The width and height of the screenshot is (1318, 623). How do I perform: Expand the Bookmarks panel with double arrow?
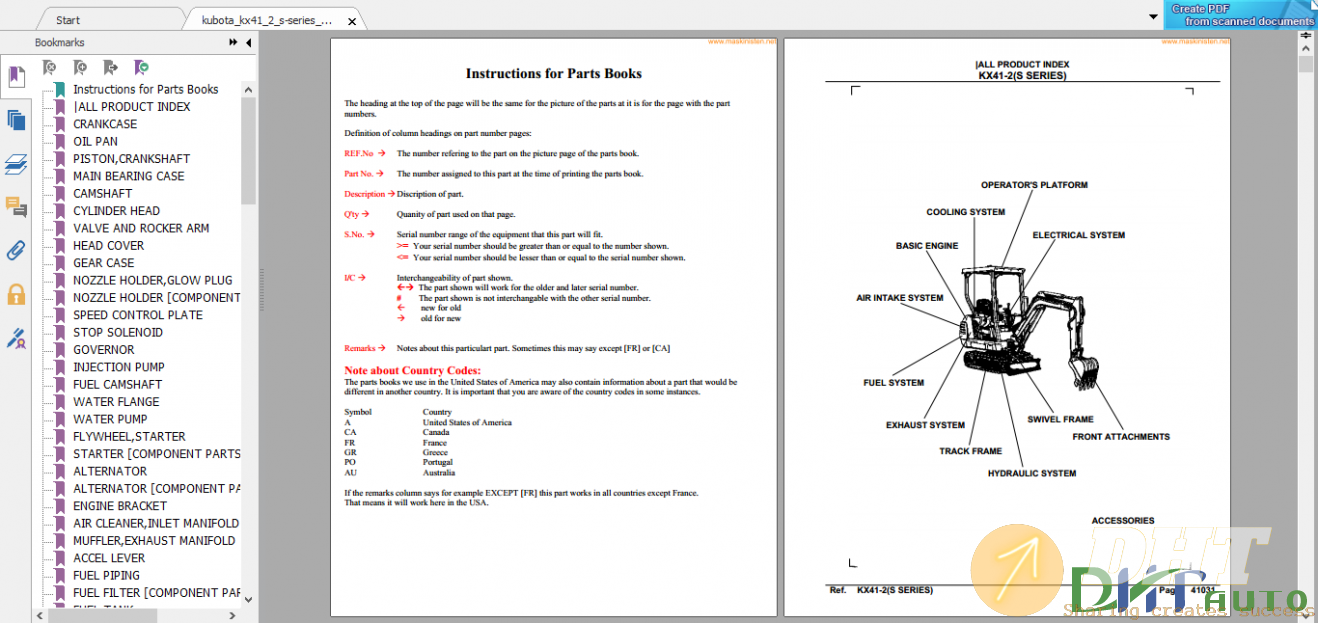click(x=234, y=42)
